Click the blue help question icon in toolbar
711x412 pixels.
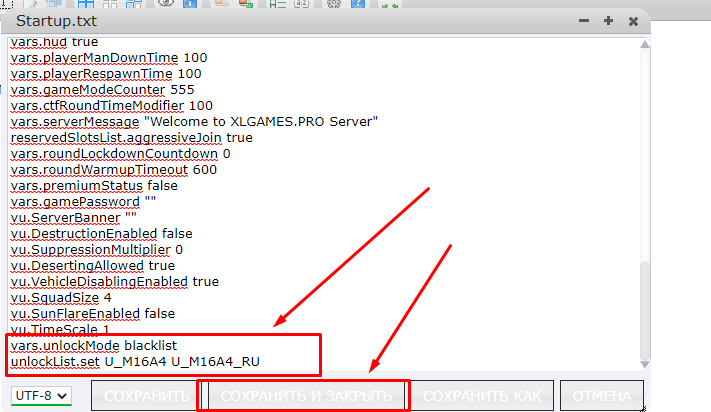point(358,3)
